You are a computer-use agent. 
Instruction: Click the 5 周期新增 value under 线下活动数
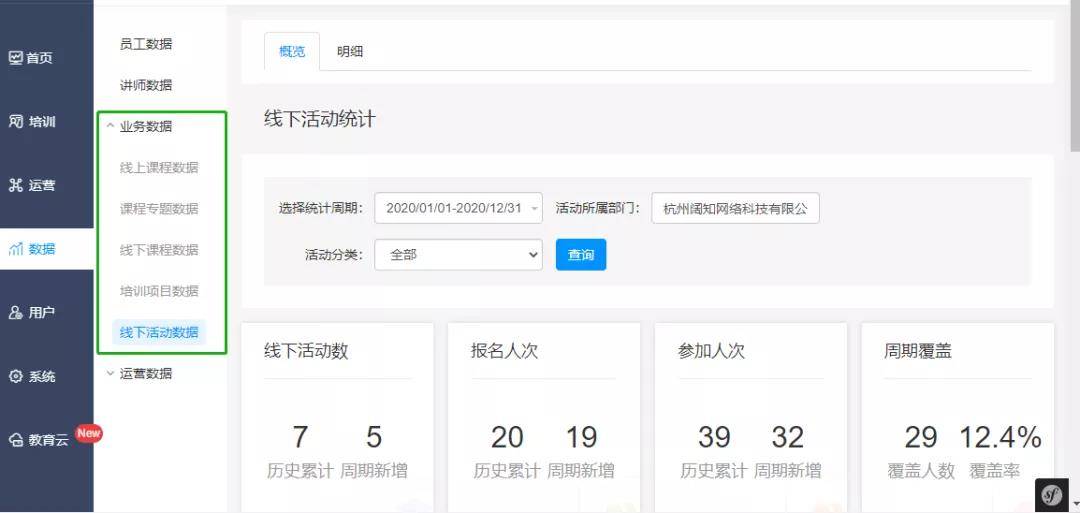[374, 437]
